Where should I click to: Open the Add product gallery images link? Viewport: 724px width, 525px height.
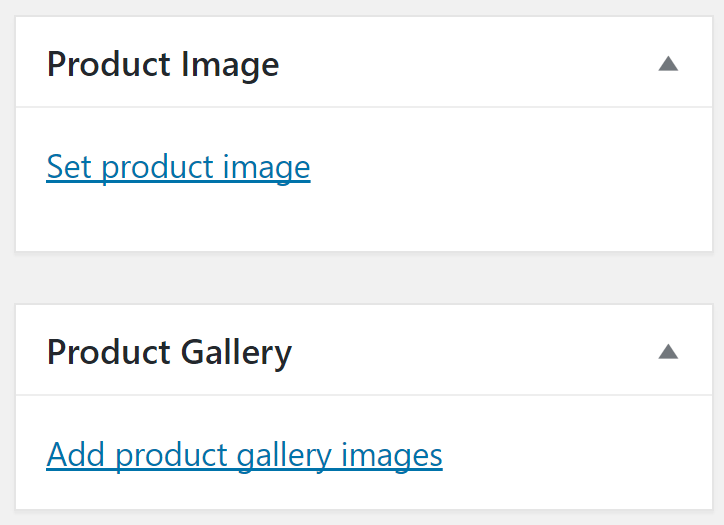[244, 455]
